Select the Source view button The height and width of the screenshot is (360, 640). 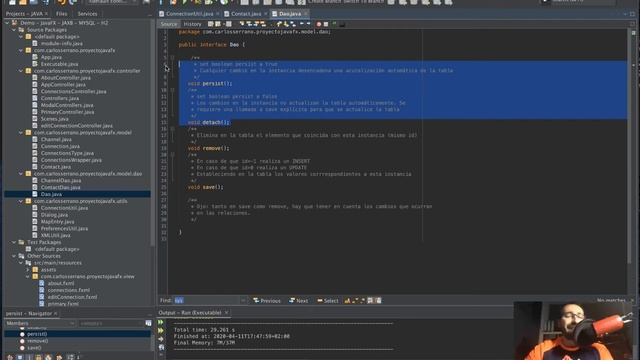[169, 24]
